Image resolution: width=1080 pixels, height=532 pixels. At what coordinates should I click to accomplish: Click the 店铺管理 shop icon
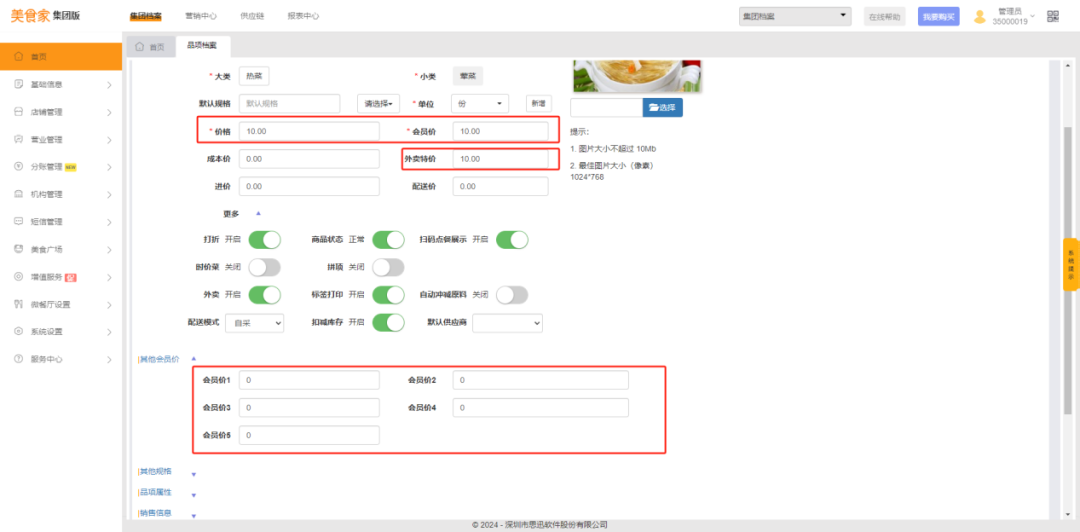pyautogui.click(x=19, y=112)
